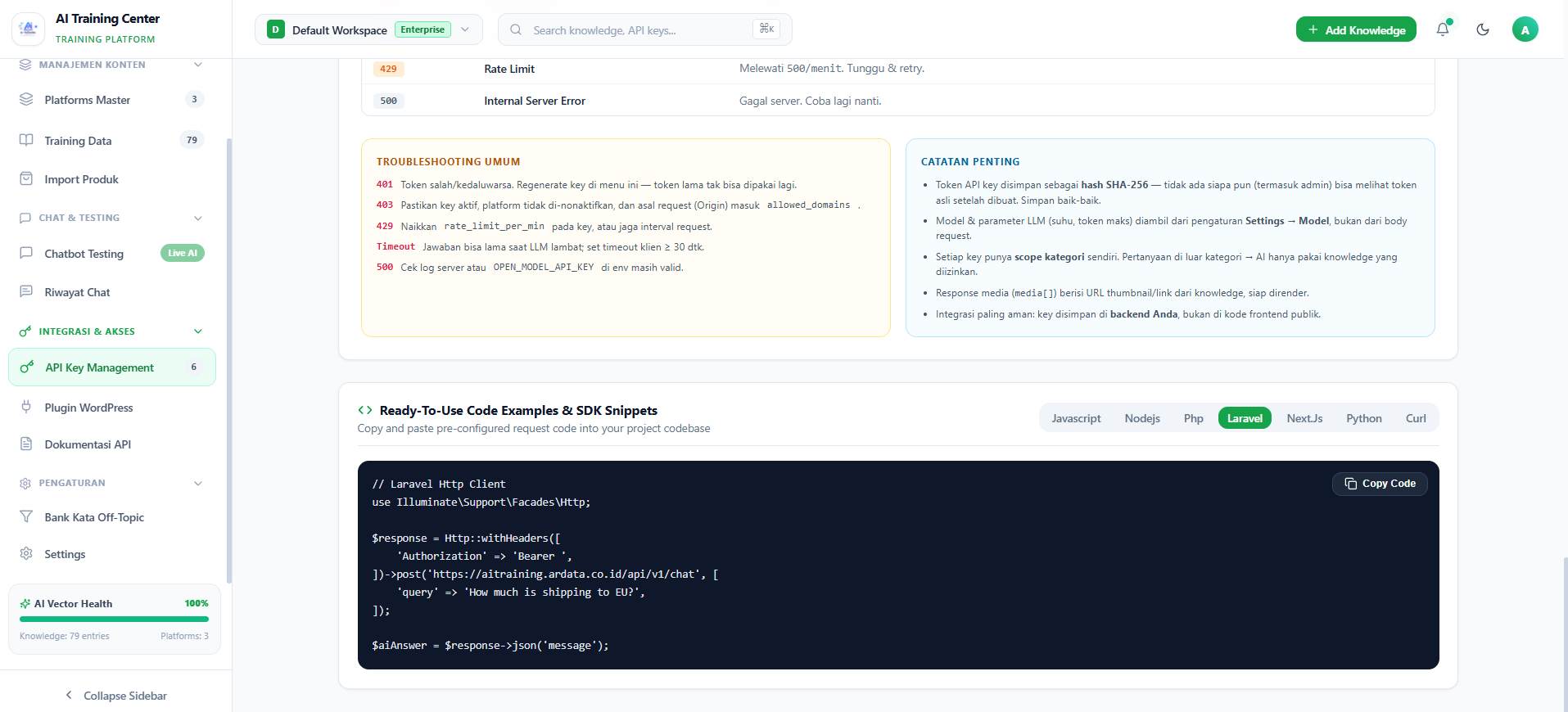Screen dimensions: 1568x712
Task: Collapse the Pengaturan section chevron
Action: coord(197,483)
